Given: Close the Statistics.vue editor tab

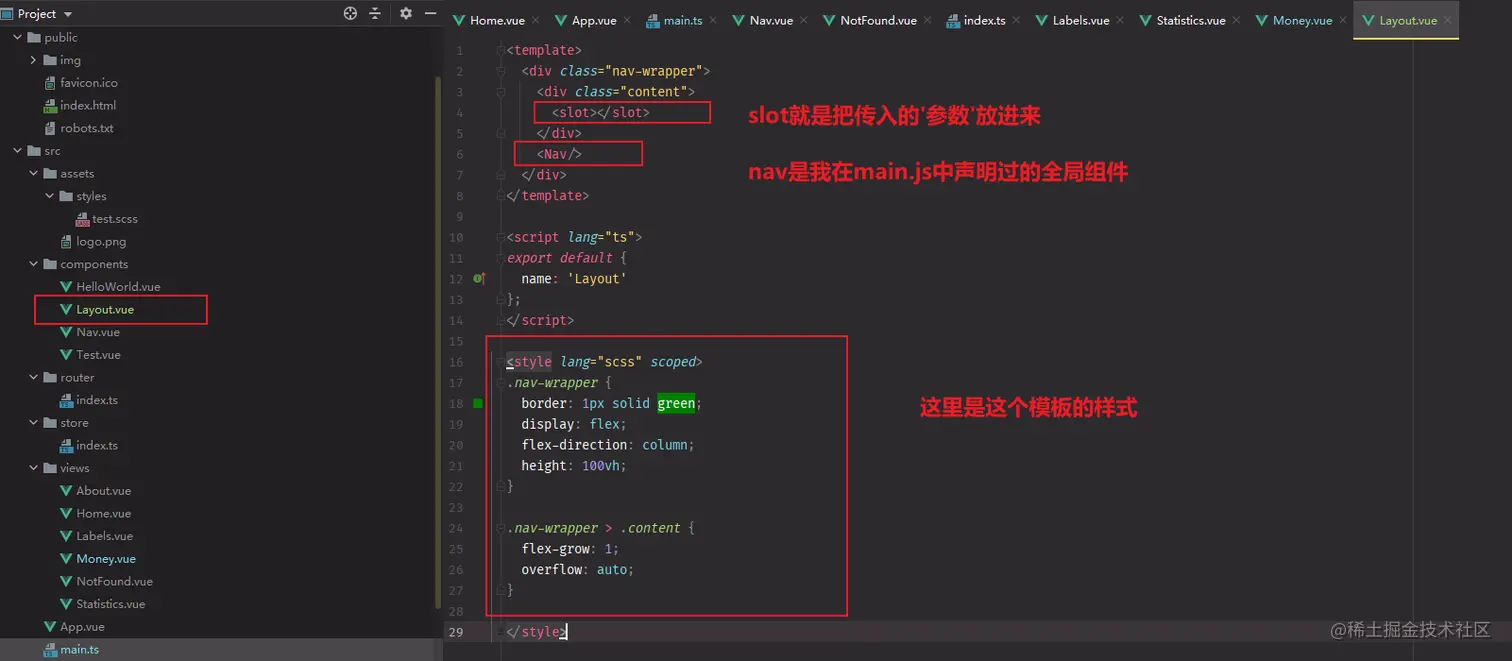Looking at the screenshot, I should pos(1236,20).
